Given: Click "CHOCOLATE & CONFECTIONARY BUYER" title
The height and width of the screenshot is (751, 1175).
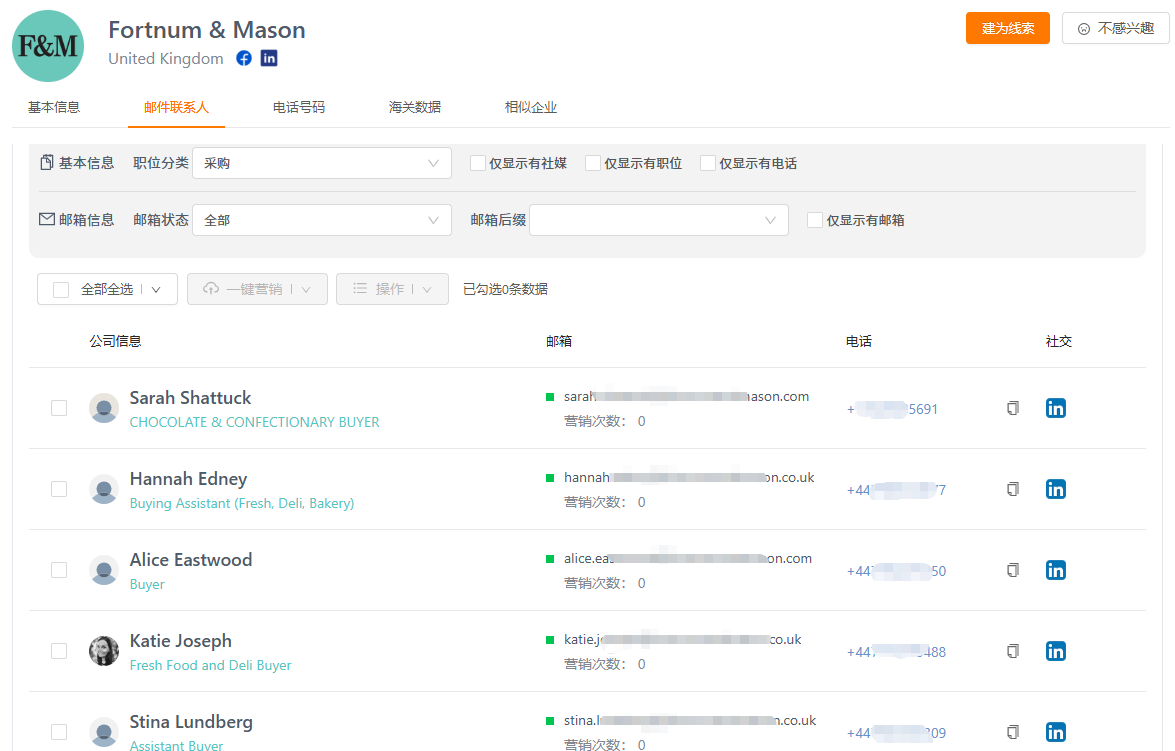Looking at the screenshot, I should [255, 422].
